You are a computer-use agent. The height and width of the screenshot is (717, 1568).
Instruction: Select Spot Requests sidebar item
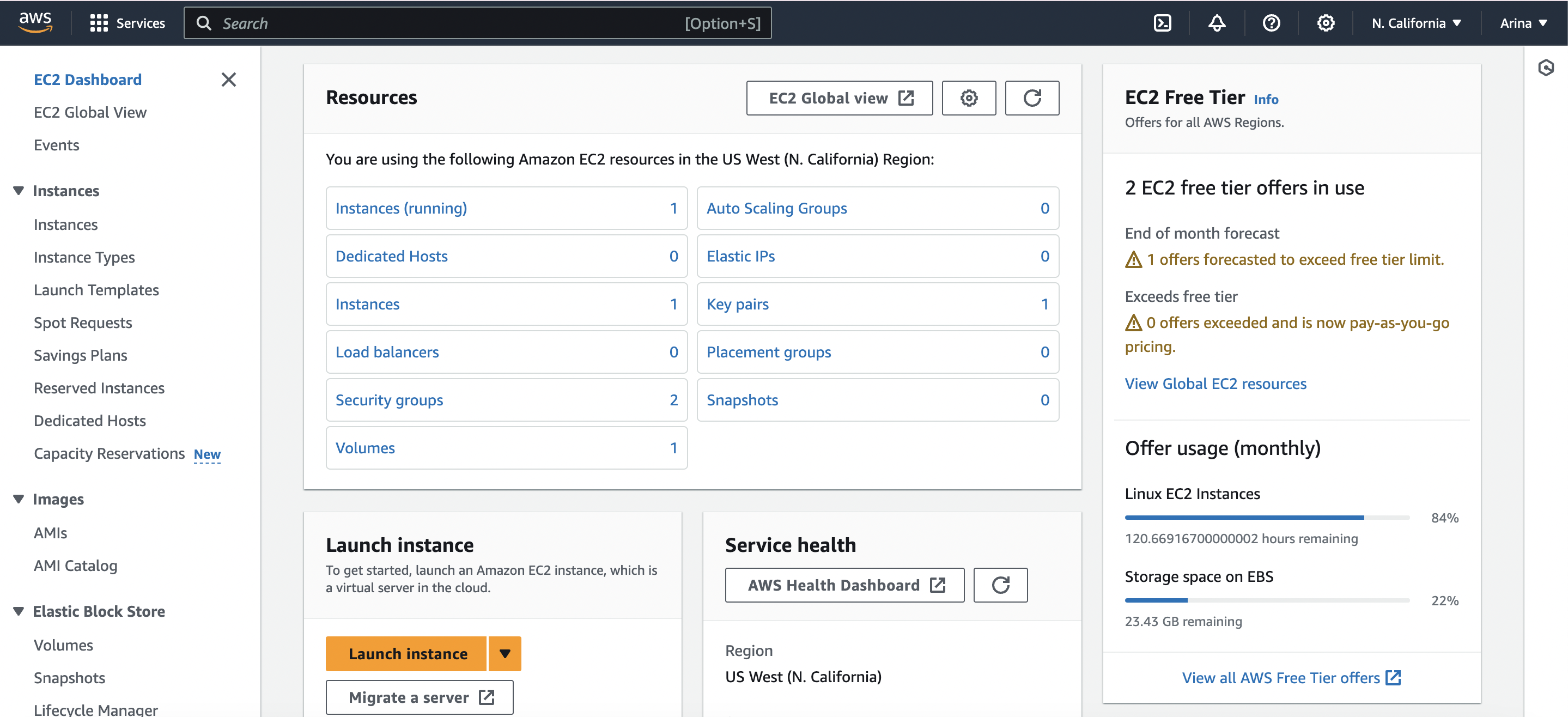[83, 323]
